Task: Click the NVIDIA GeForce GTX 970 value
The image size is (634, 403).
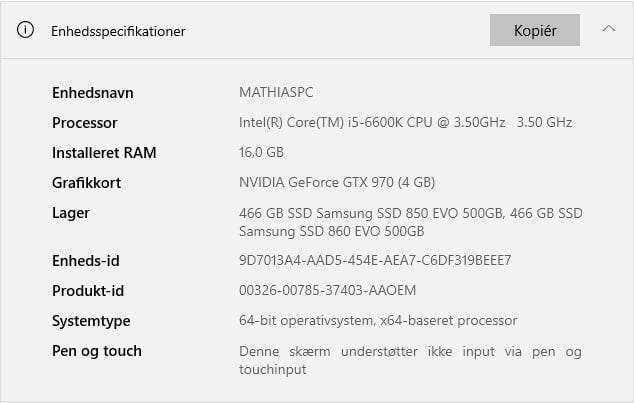Action: click(337, 183)
